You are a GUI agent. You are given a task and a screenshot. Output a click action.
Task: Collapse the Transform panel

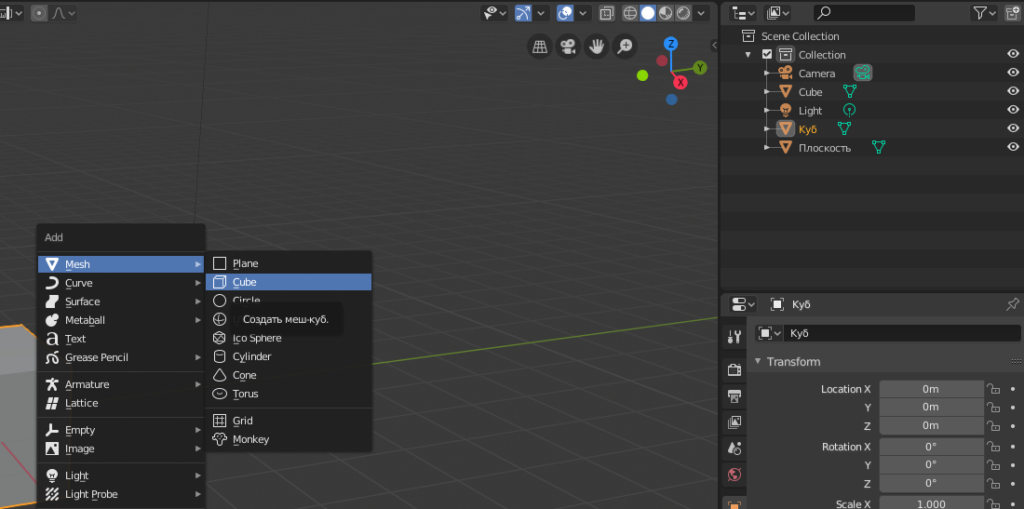(x=759, y=362)
